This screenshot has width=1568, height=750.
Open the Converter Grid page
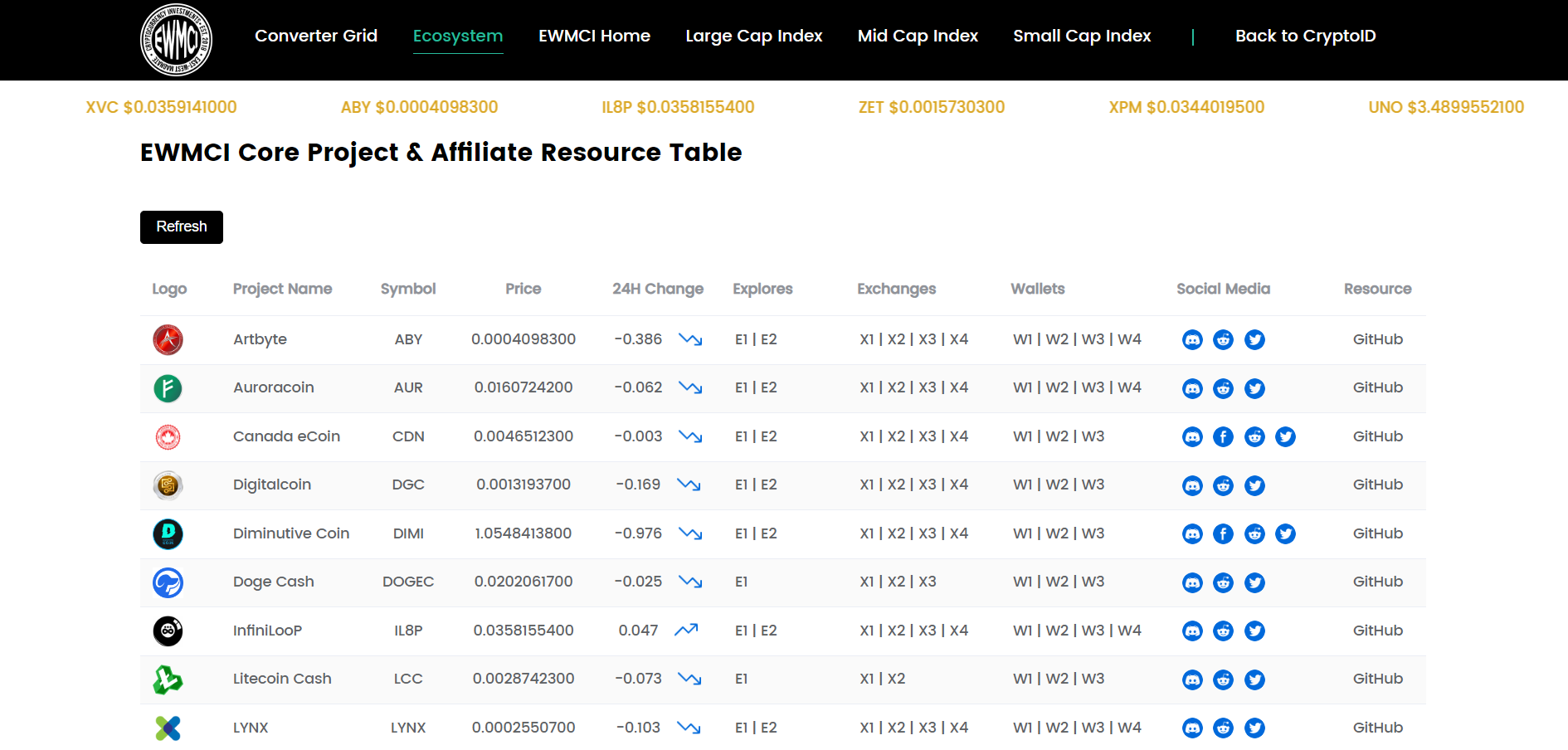316,36
